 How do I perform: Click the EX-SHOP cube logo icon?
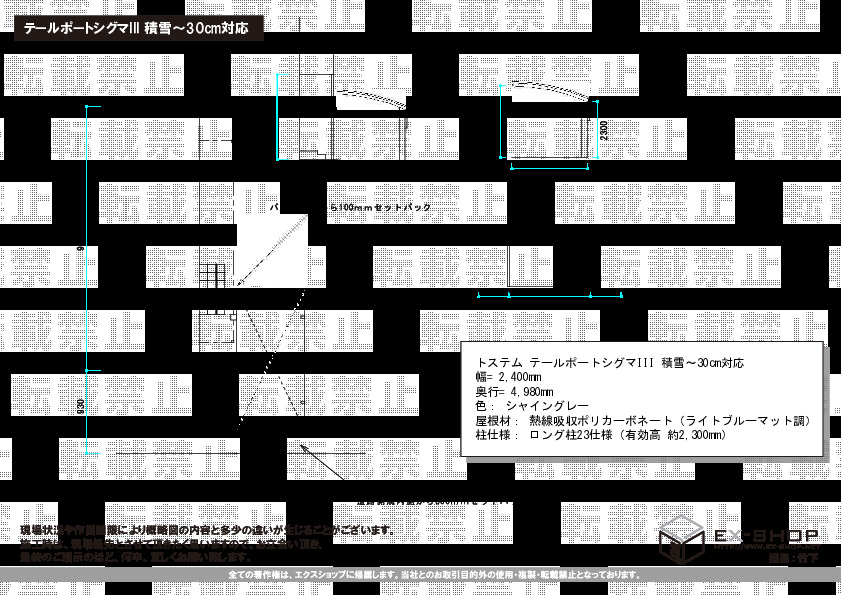(x=681, y=538)
